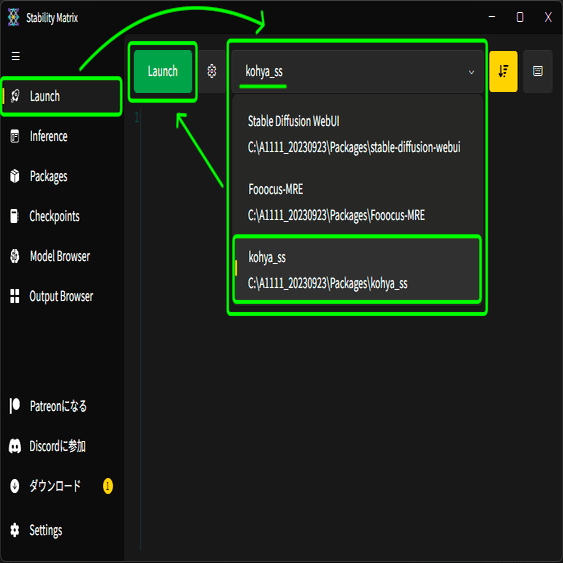Click the Output Browser grid icon

coord(15,296)
